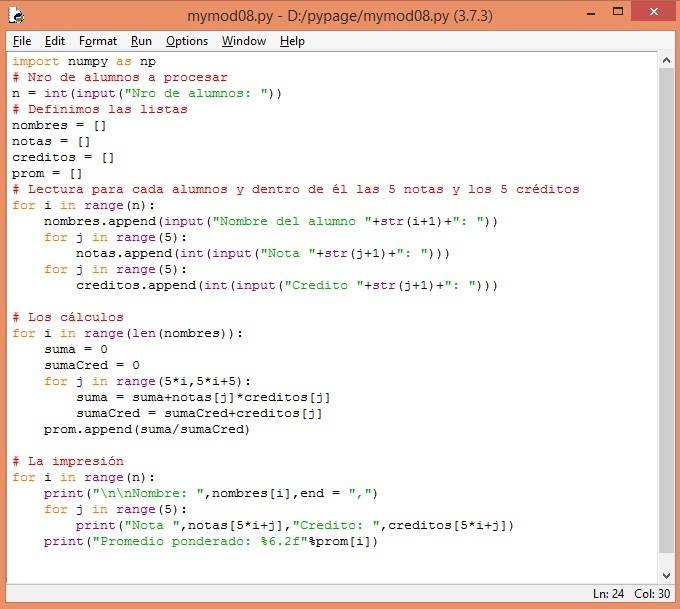The image size is (680, 609).
Task: Click the creditos.append input line
Action: pos(287,286)
